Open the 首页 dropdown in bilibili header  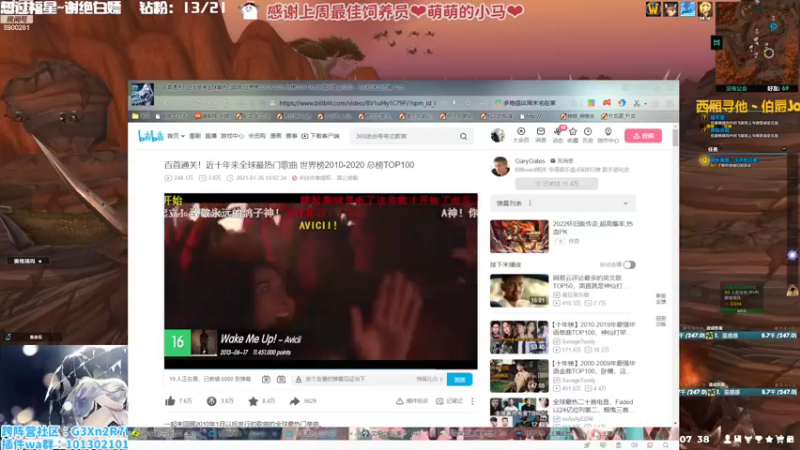pyautogui.click(x=176, y=136)
